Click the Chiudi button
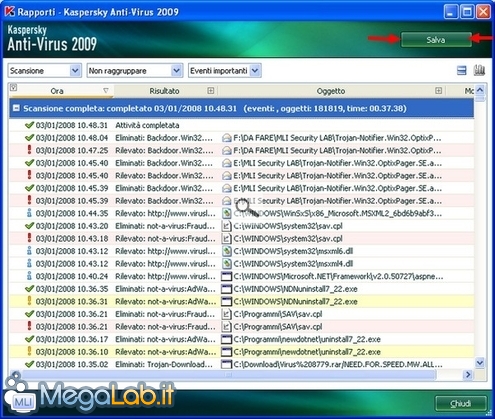Image resolution: width=495 pixels, height=419 pixels. 461,404
